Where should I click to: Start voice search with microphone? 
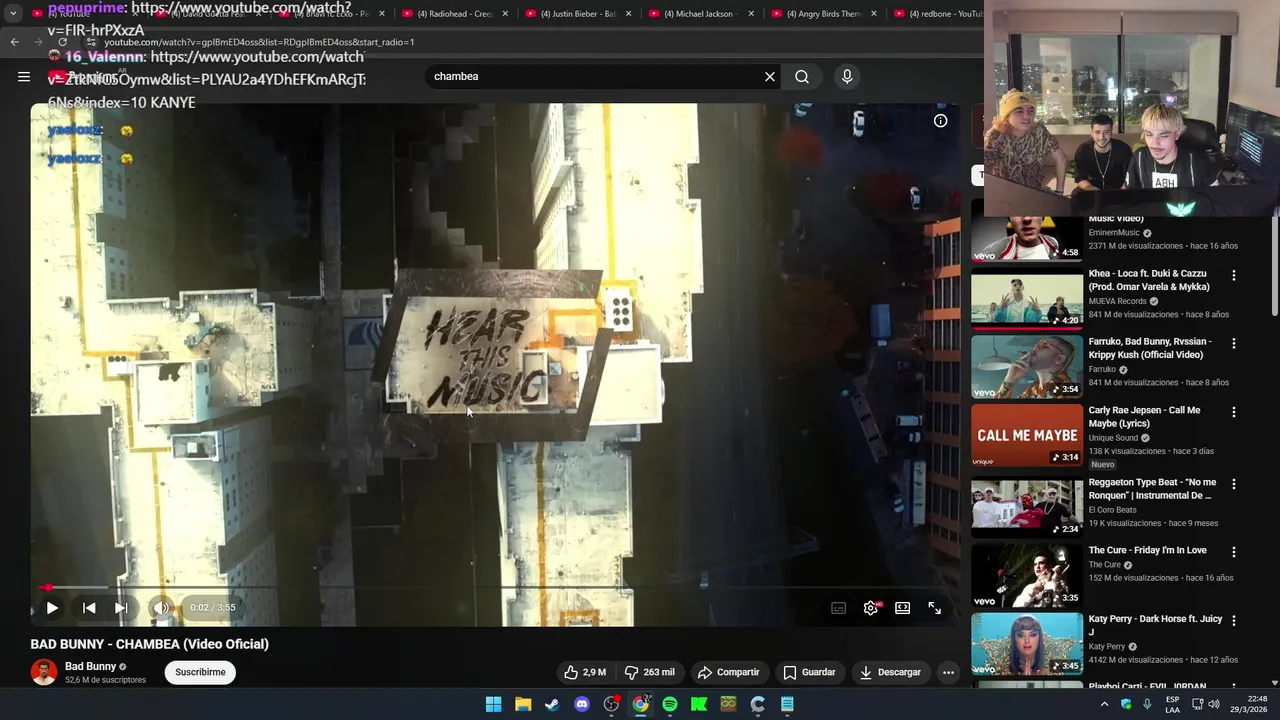[847, 76]
